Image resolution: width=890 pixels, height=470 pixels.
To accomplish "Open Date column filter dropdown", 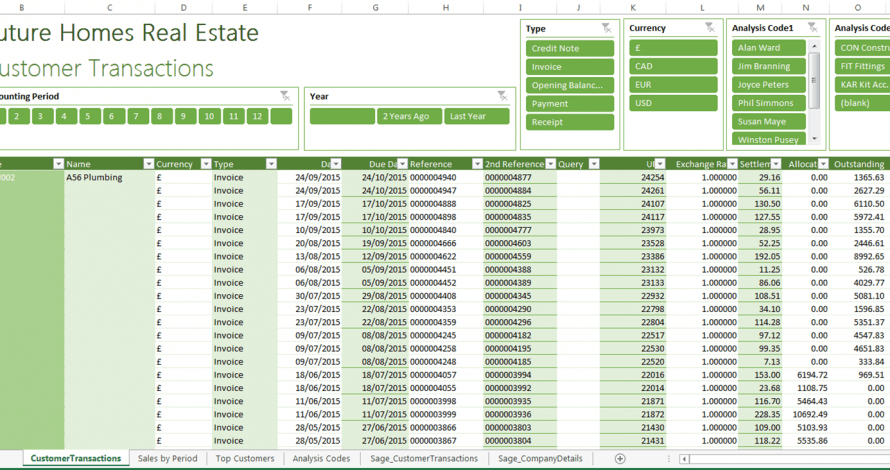I will click(336, 164).
